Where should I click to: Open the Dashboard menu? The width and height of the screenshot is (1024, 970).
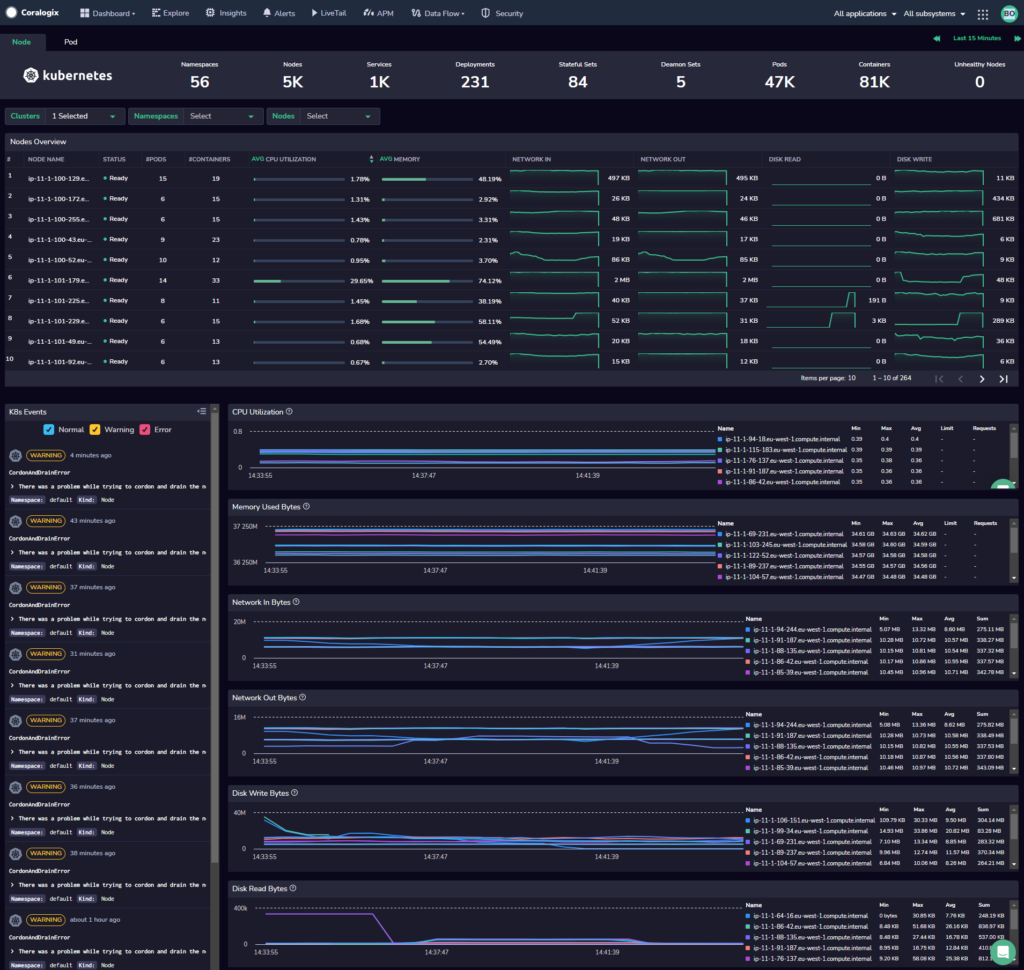pos(108,13)
